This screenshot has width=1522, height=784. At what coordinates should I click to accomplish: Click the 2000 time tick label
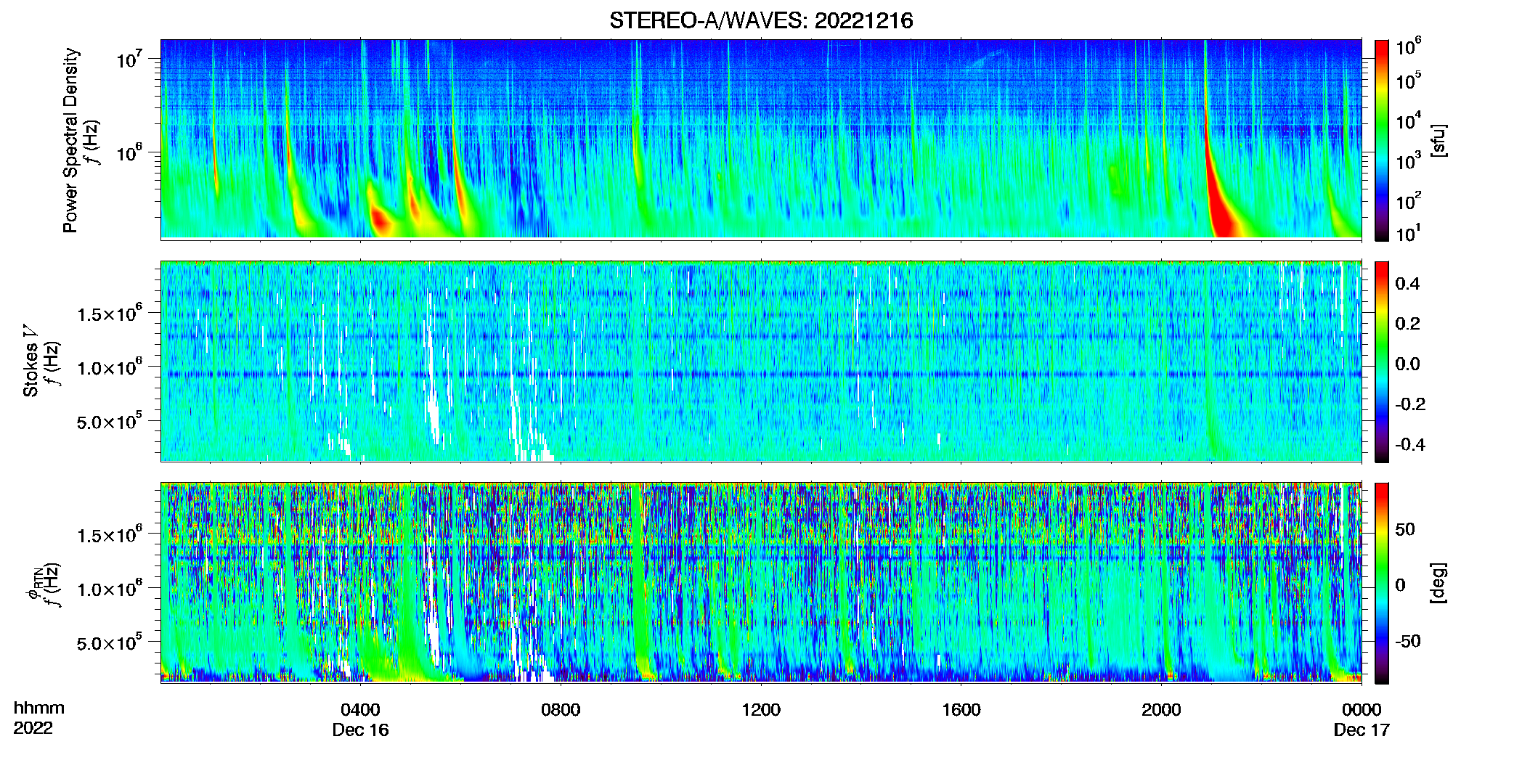click(x=1161, y=709)
